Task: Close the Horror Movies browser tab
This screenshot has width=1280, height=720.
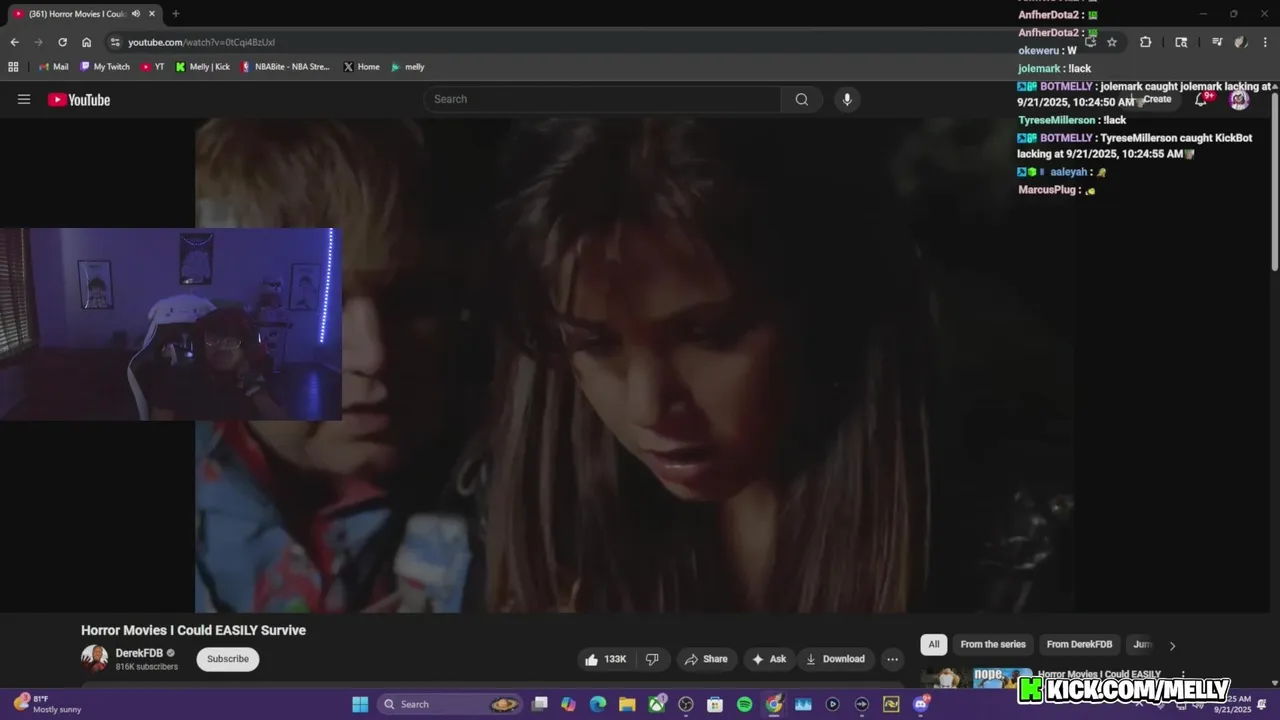Action: click(x=152, y=14)
